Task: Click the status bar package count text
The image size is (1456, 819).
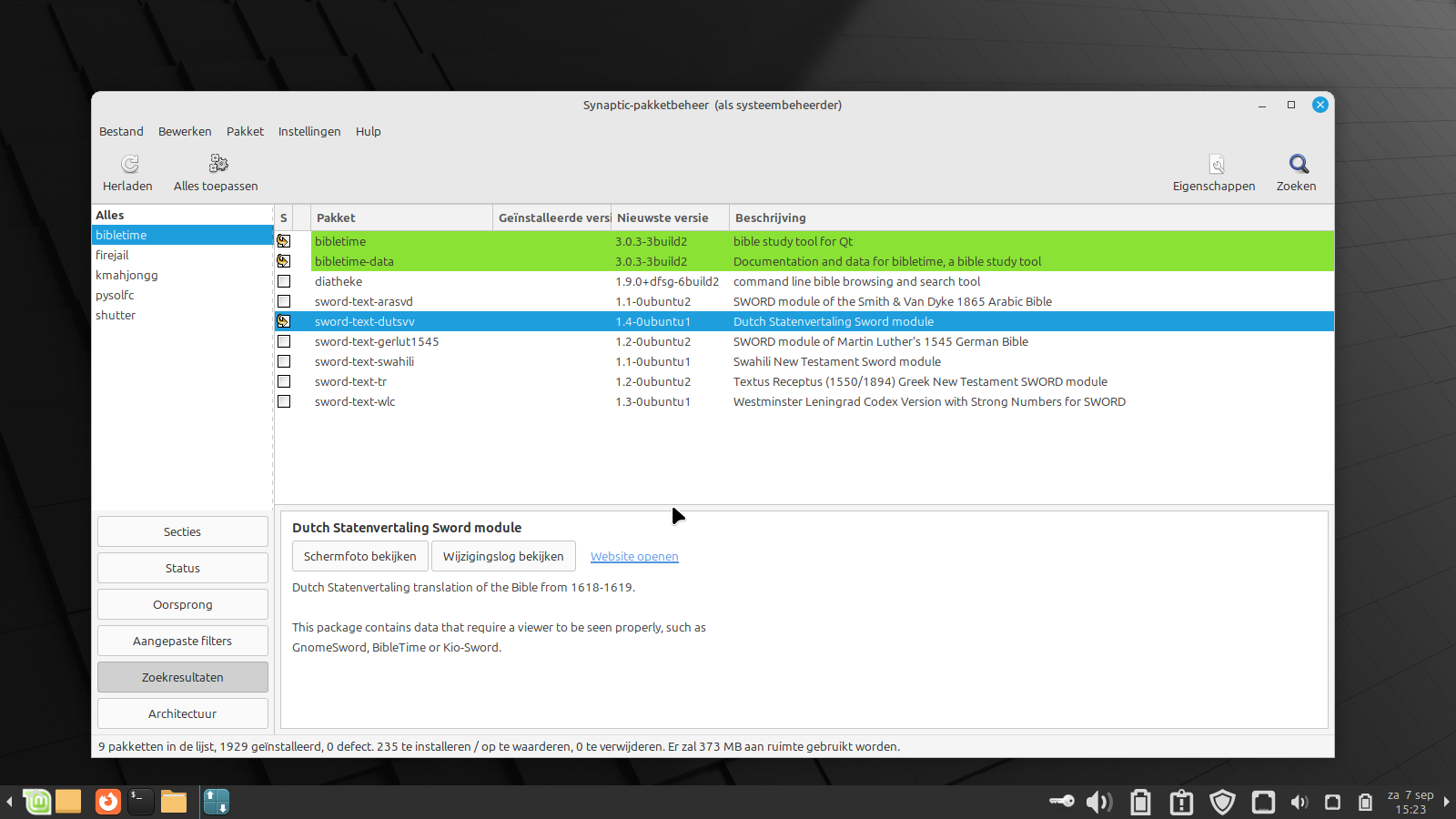Action: click(x=499, y=746)
